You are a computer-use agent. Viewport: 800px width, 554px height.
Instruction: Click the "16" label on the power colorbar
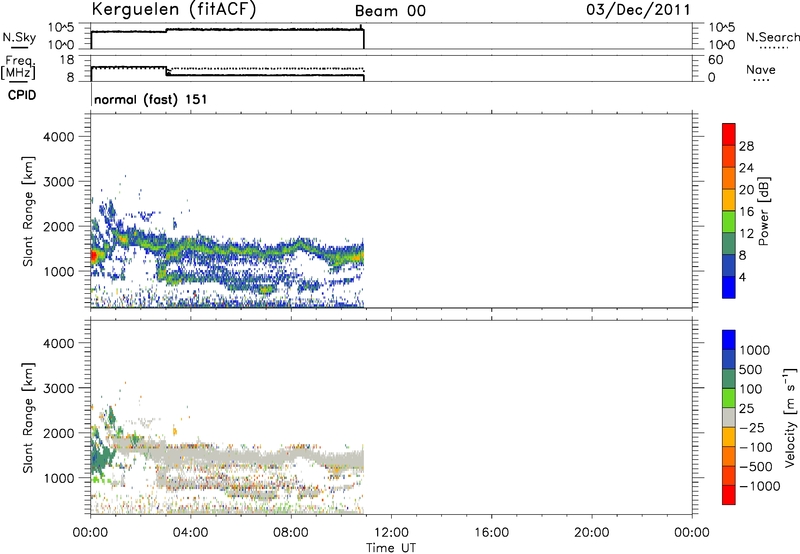pyautogui.click(x=746, y=212)
